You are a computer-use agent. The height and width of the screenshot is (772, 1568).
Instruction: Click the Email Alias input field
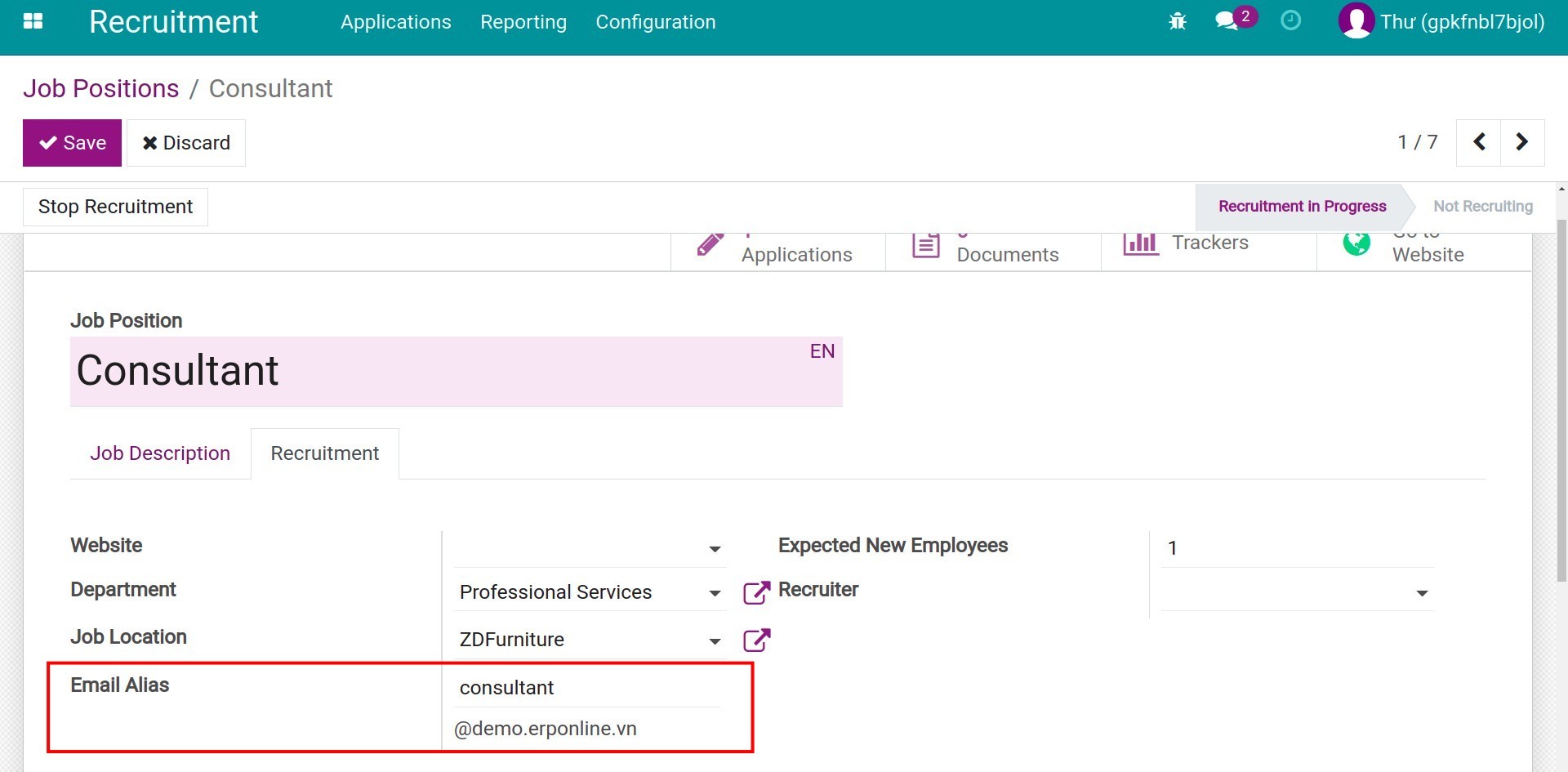(x=586, y=688)
